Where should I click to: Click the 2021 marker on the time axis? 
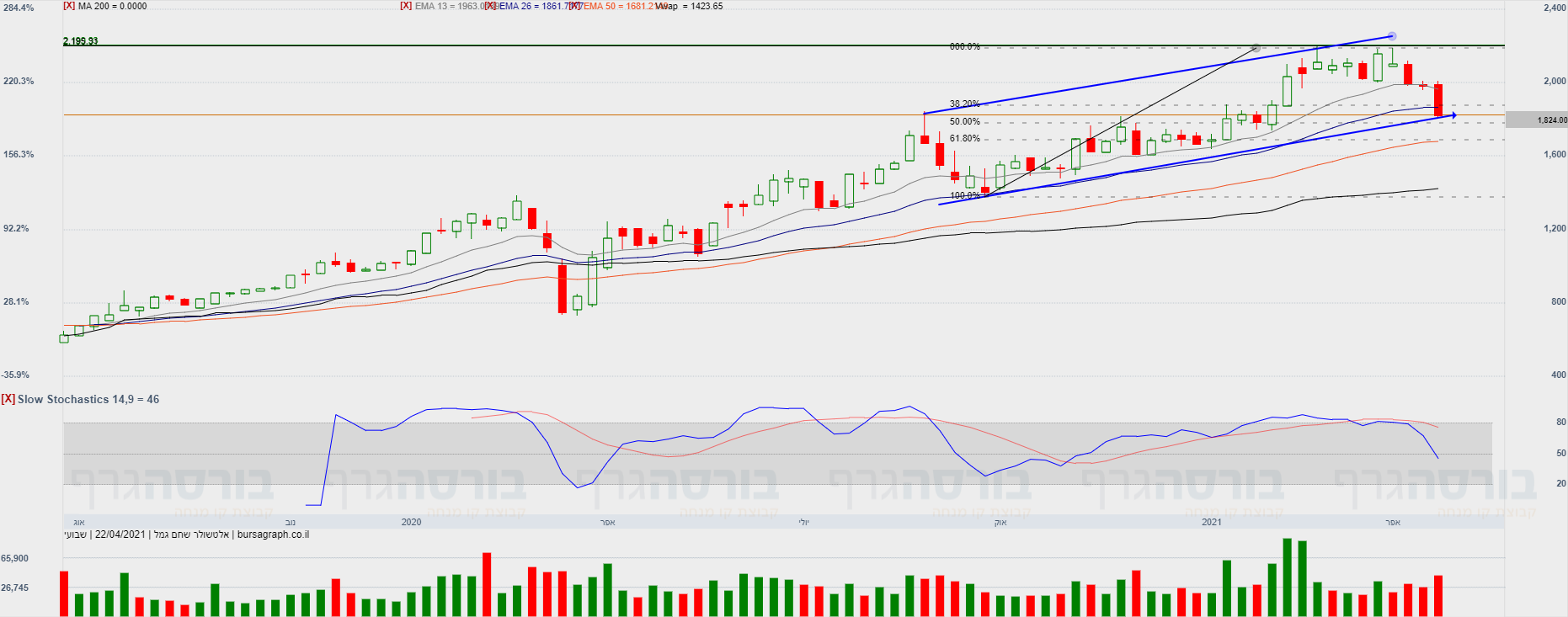(1212, 522)
